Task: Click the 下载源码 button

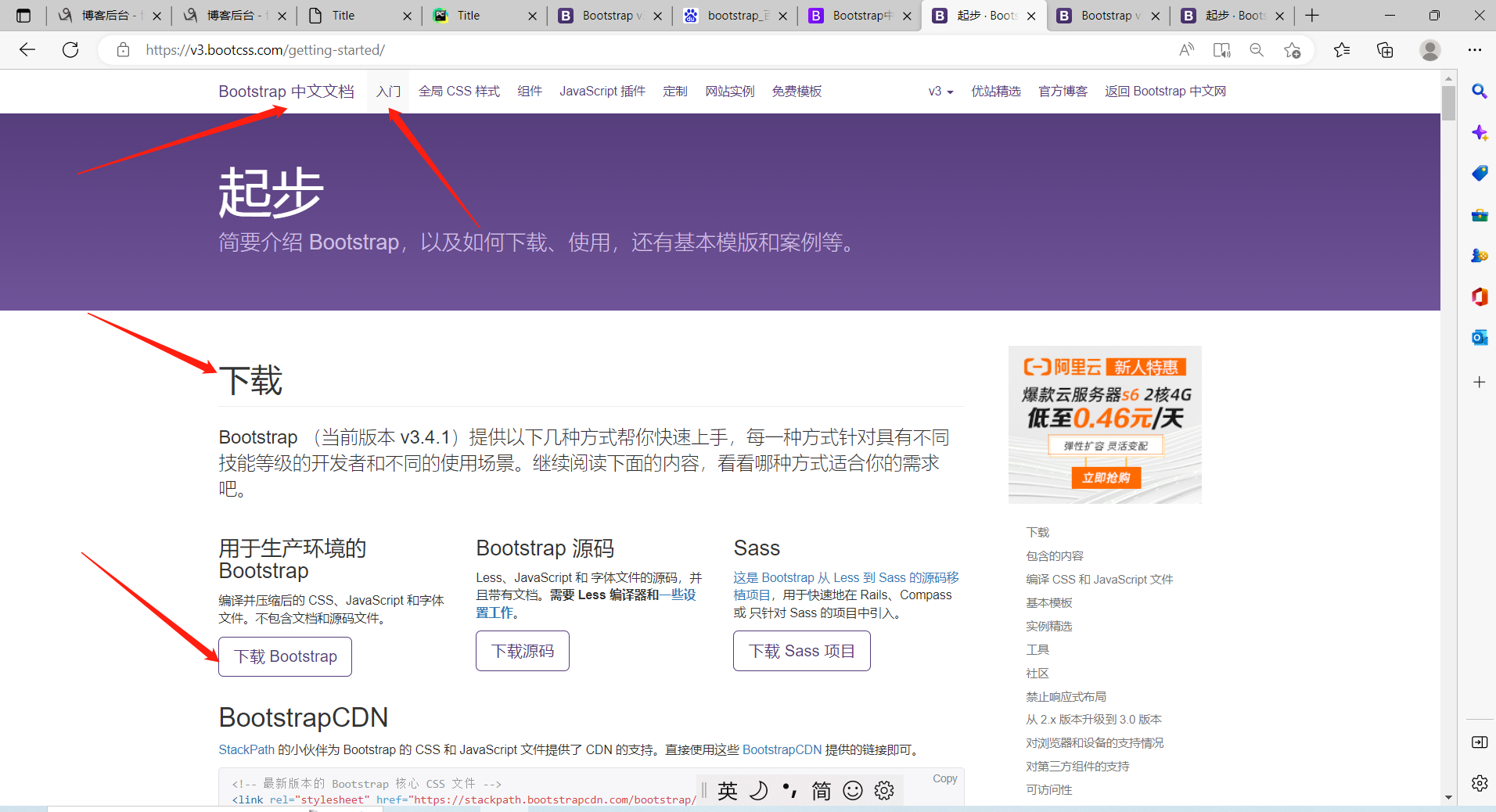Action: pos(523,651)
